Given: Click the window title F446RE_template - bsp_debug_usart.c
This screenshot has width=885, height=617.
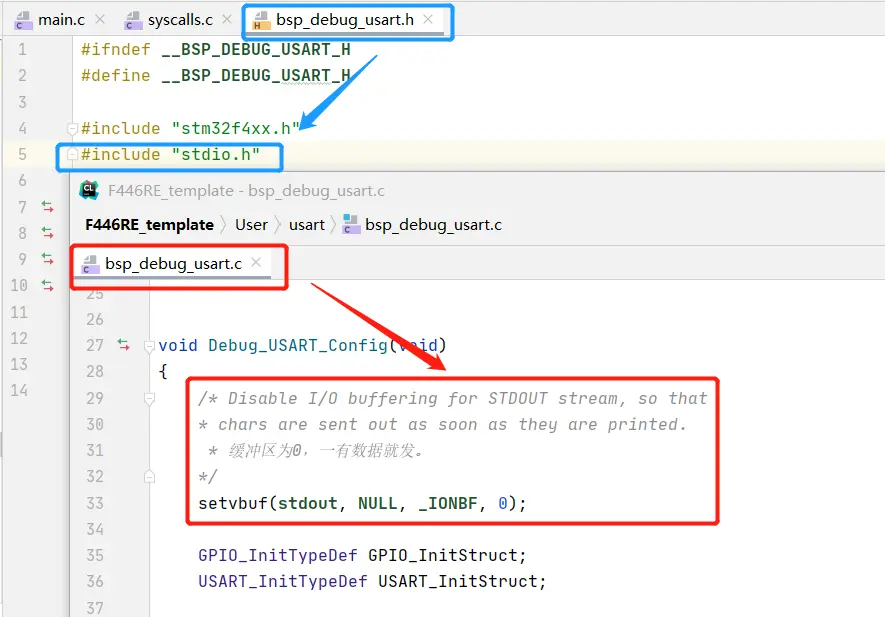Looking at the screenshot, I should tap(246, 191).
